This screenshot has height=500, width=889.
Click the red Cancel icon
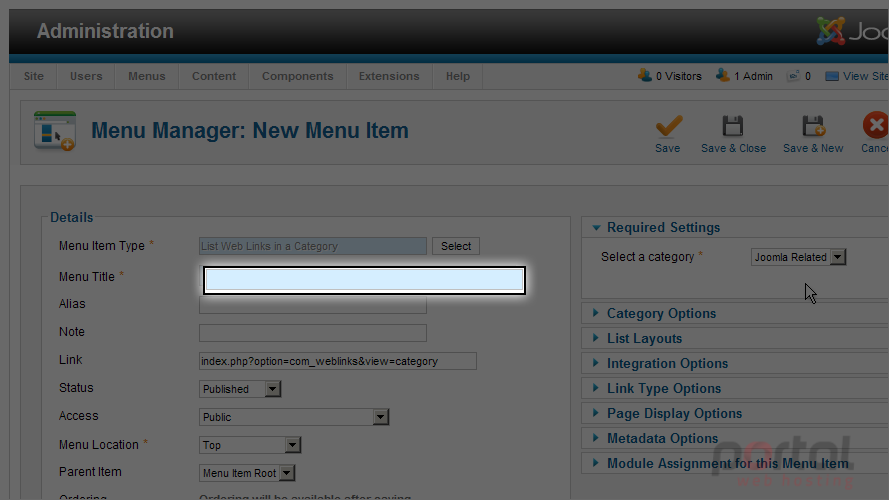[875, 125]
